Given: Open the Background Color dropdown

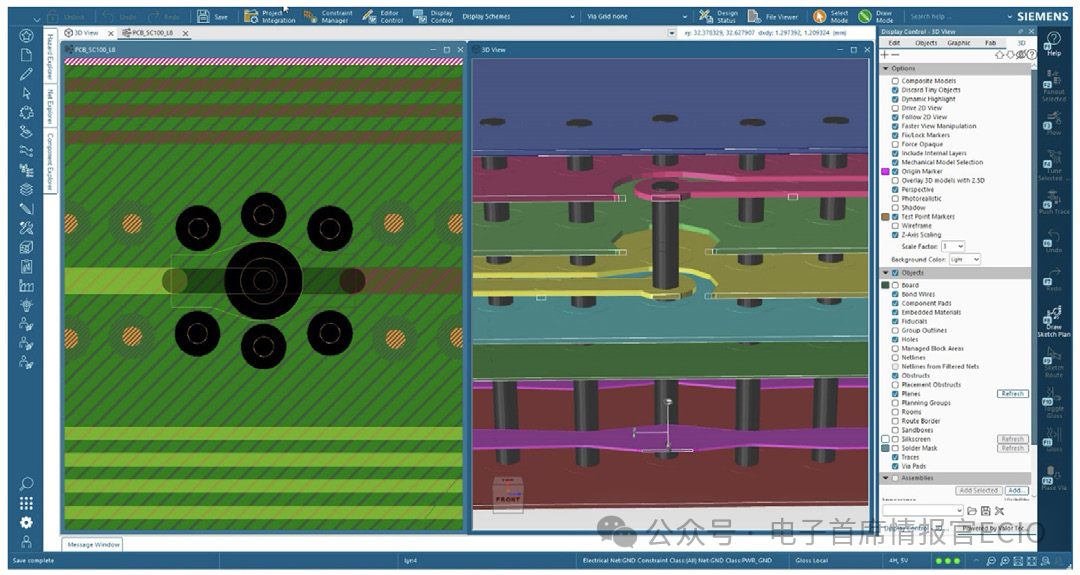Looking at the screenshot, I should tap(964, 260).
